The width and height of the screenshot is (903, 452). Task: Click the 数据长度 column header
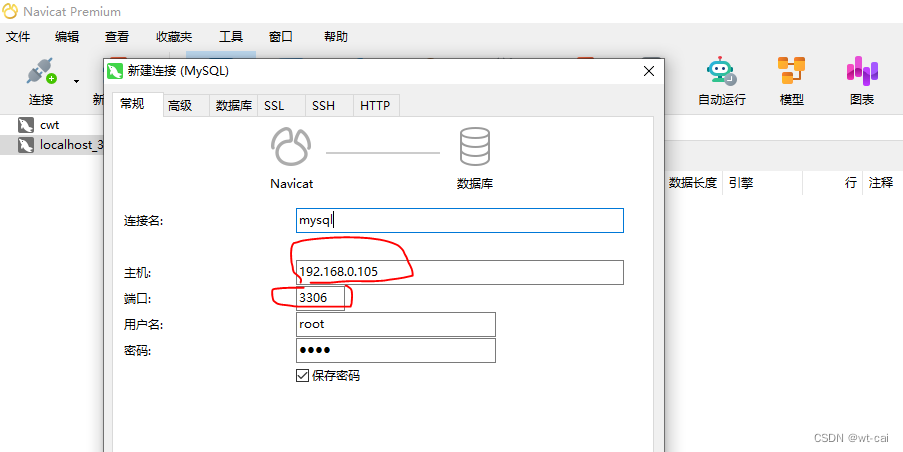(x=692, y=183)
